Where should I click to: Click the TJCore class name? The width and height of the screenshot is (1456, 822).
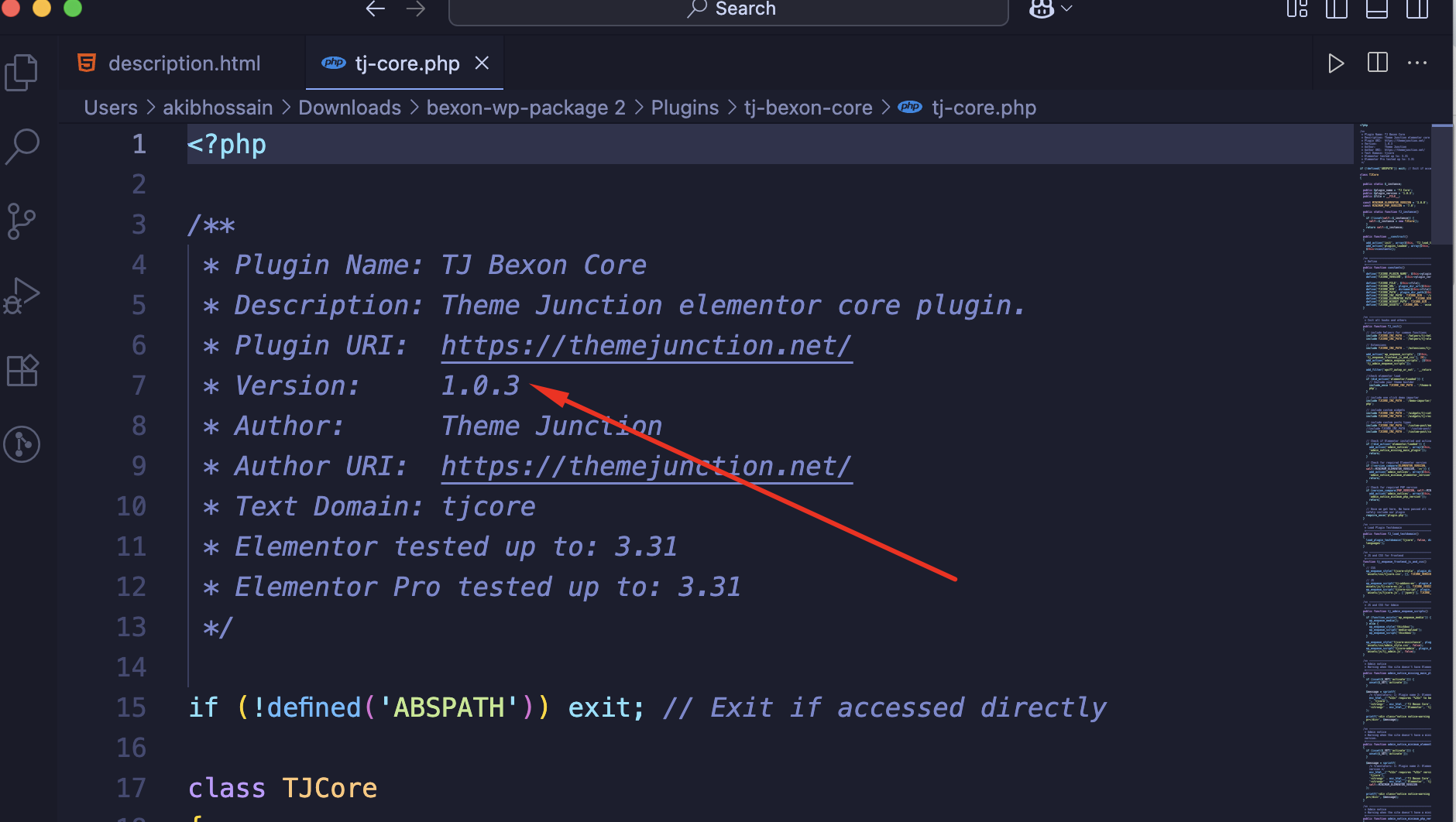pyautogui.click(x=330, y=788)
